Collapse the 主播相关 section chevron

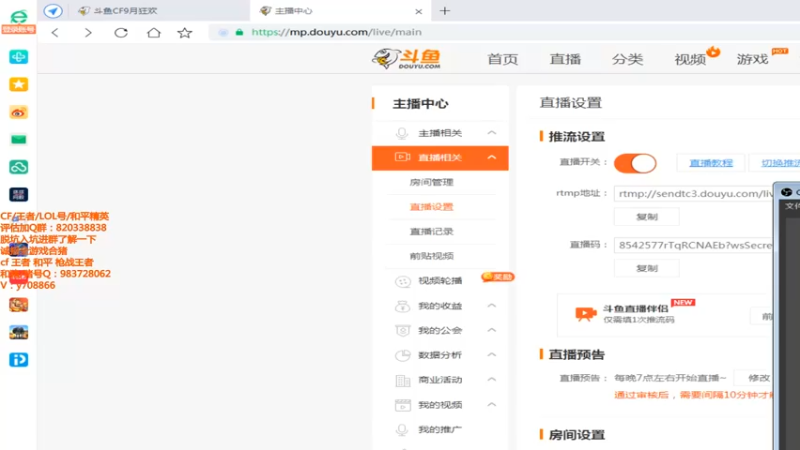coord(491,133)
